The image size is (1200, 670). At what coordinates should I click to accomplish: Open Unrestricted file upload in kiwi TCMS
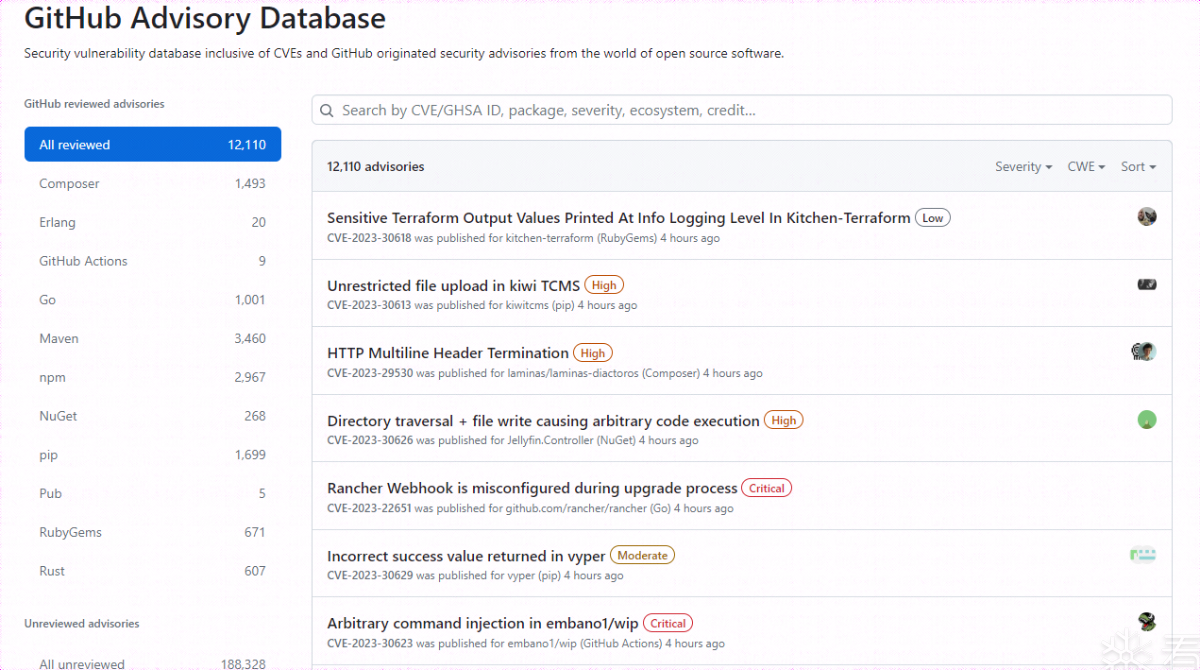pos(453,285)
